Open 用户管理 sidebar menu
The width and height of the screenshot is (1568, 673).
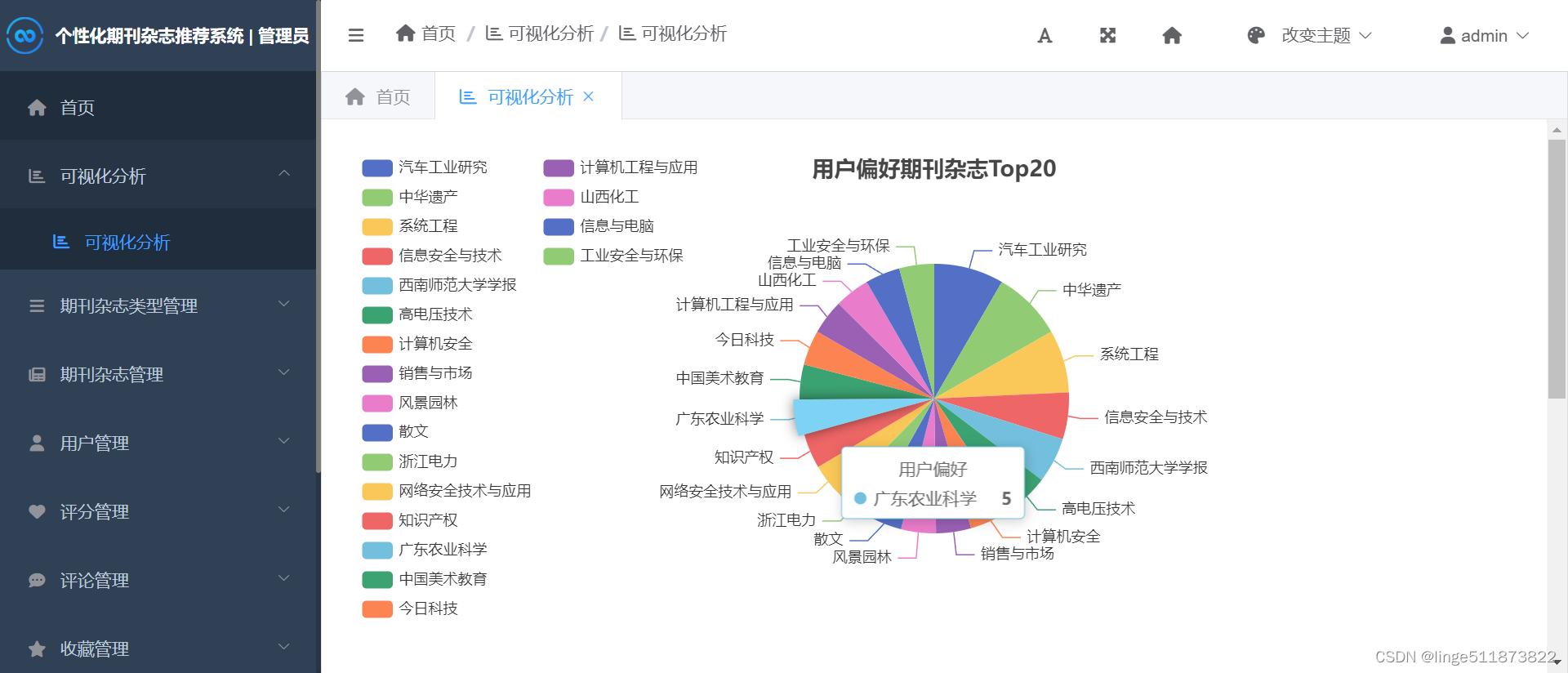click(x=158, y=443)
